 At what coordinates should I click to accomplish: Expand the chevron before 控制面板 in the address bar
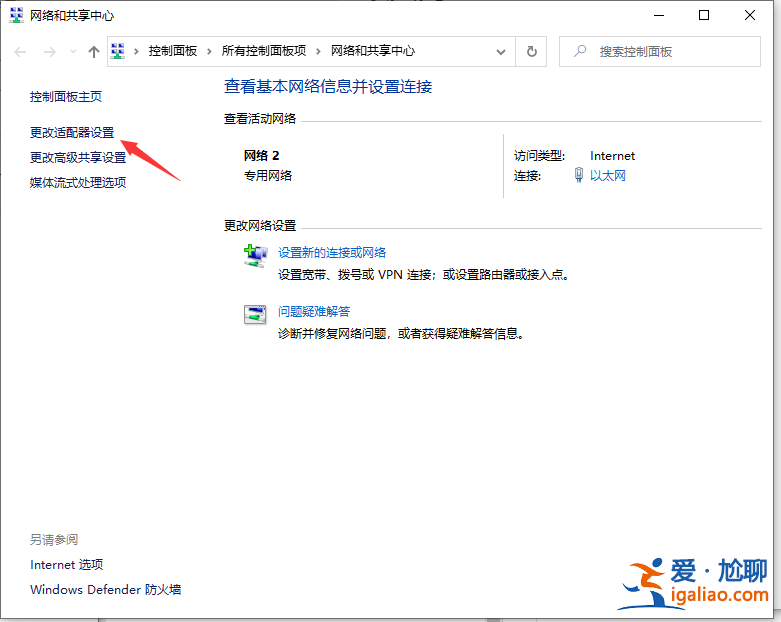[x=136, y=51]
